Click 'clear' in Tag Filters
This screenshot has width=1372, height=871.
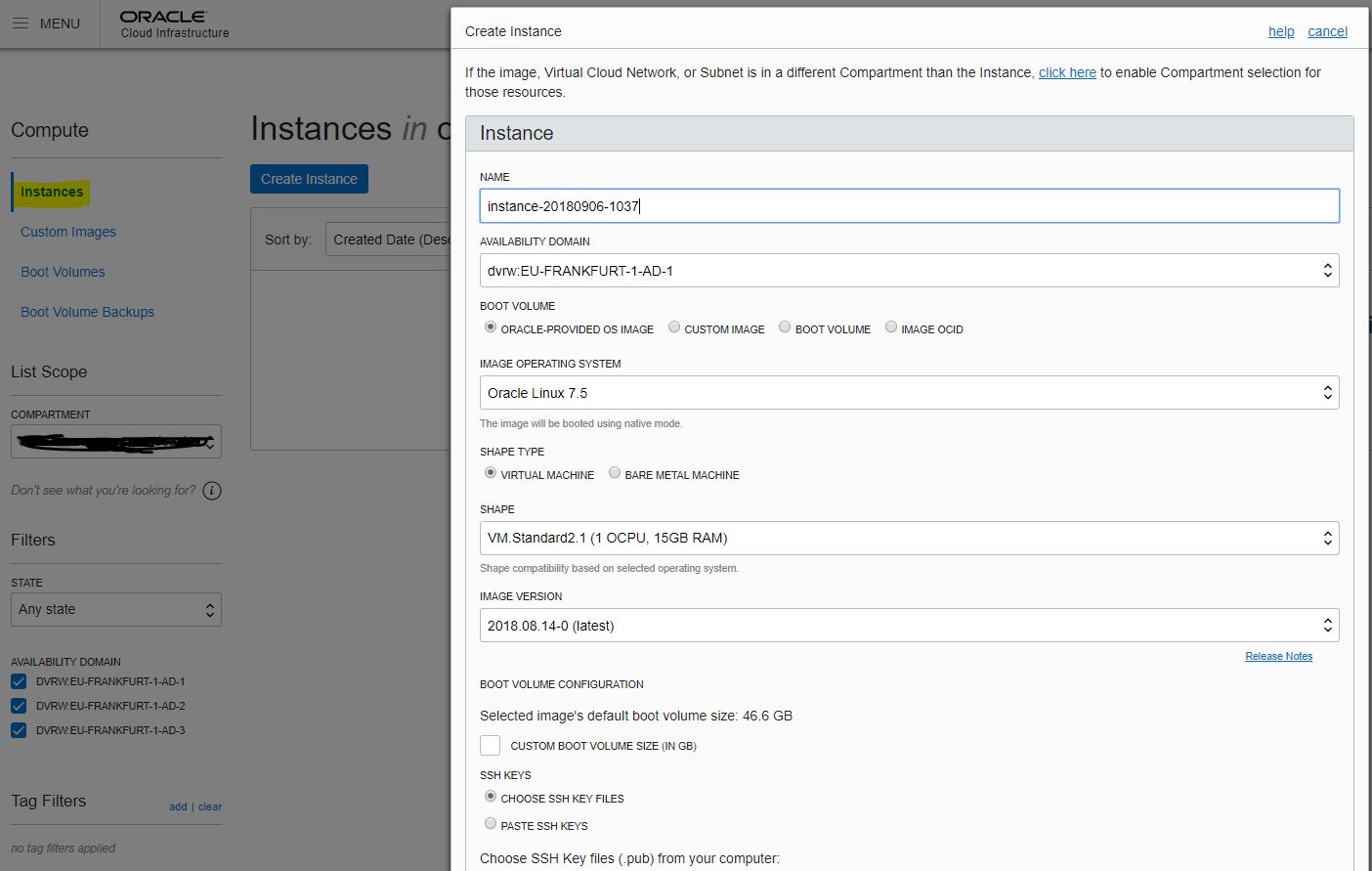pos(210,806)
